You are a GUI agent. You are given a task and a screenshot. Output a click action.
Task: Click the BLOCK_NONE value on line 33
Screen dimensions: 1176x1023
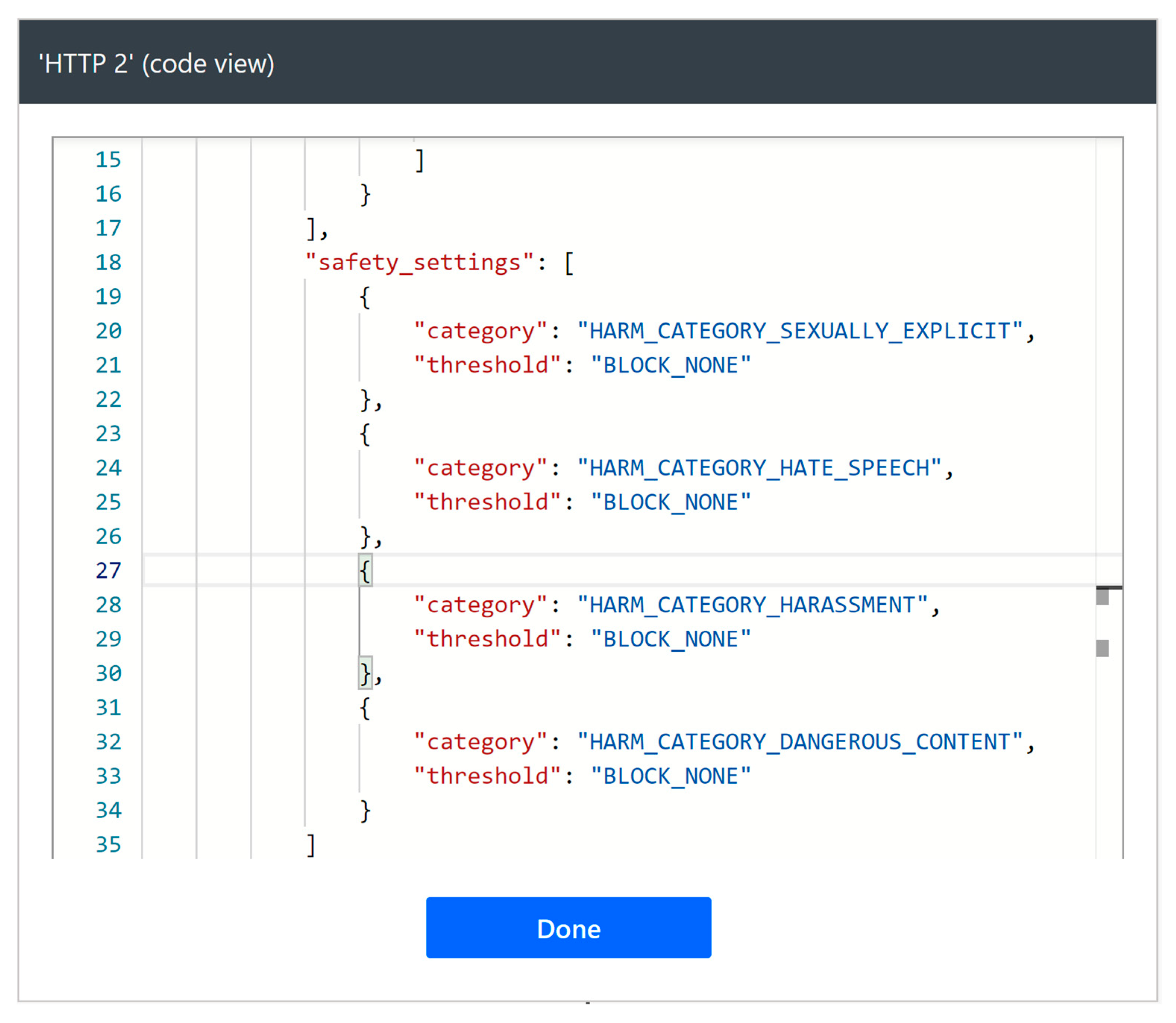(x=670, y=776)
